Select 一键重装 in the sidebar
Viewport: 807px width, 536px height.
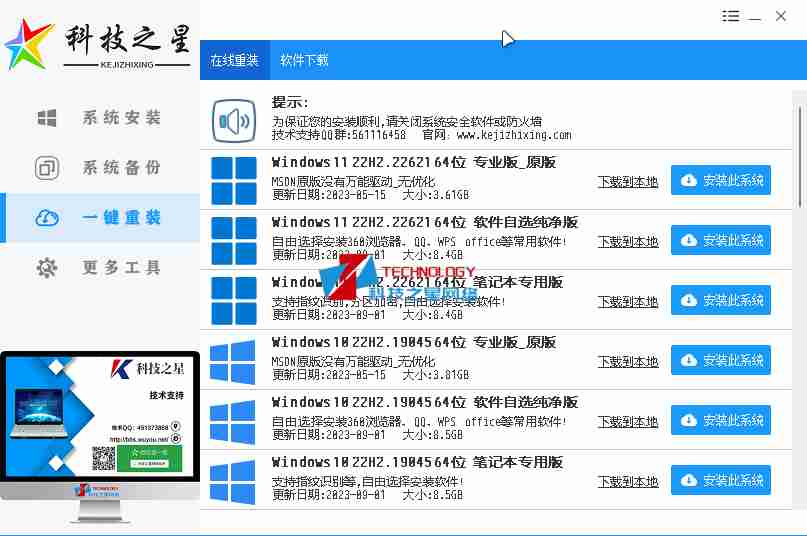pos(100,218)
